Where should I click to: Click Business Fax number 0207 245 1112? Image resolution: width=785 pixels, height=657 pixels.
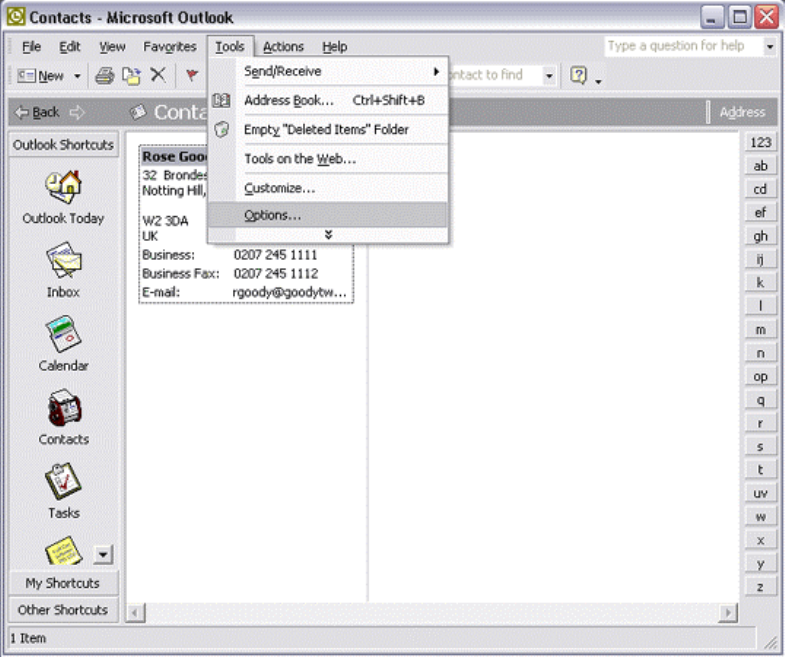tap(276, 273)
